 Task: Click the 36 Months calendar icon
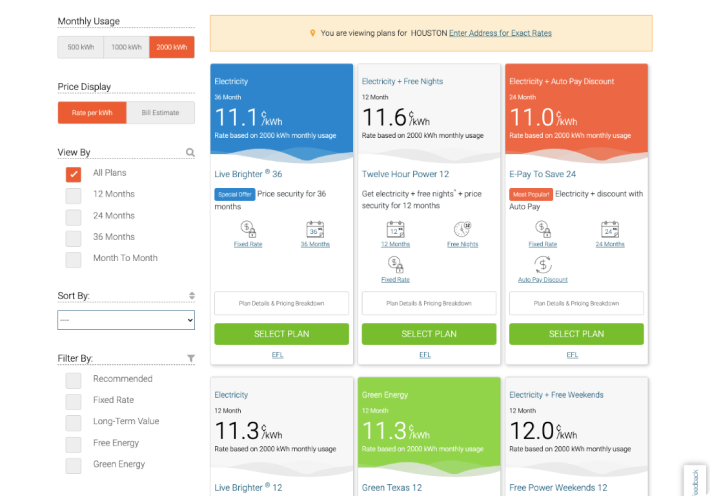[315, 229]
